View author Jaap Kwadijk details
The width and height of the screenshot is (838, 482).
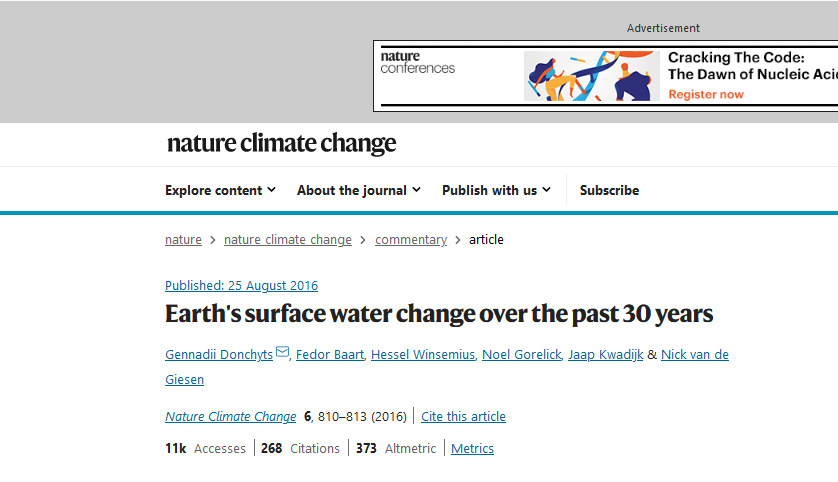point(605,355)
